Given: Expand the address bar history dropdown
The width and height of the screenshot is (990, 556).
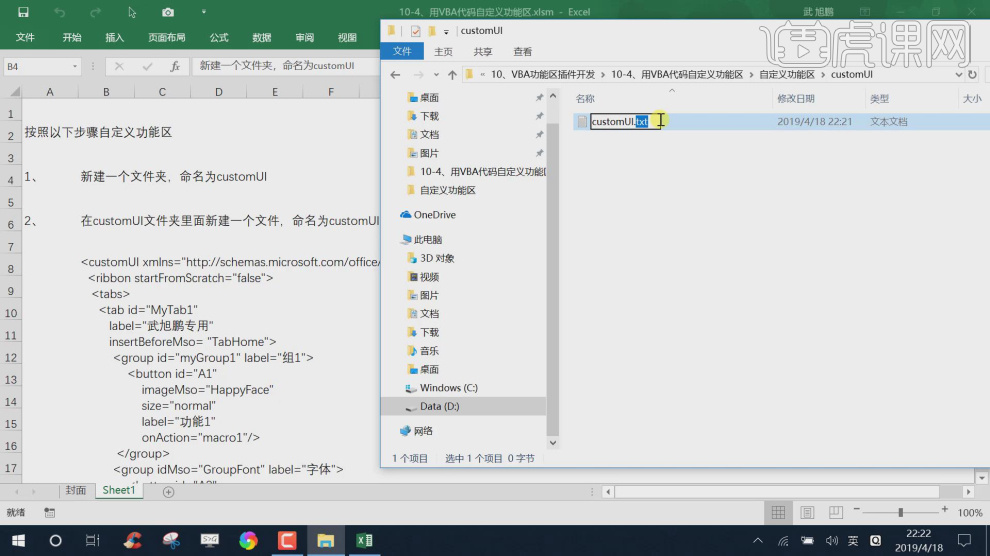Looking at the screenshot, I should tap(958, 74).
